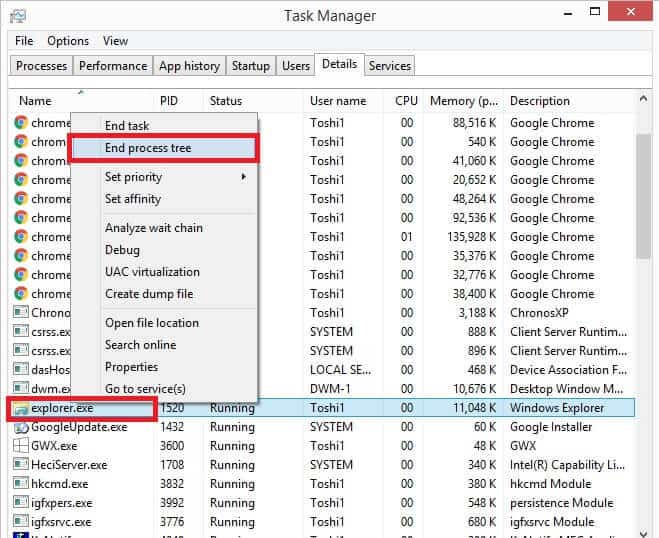This screenshot has height=538, width=659.
Task: Click the HeciServer.exe process icon
Action: pyautogui.click(x=21, y=464)
